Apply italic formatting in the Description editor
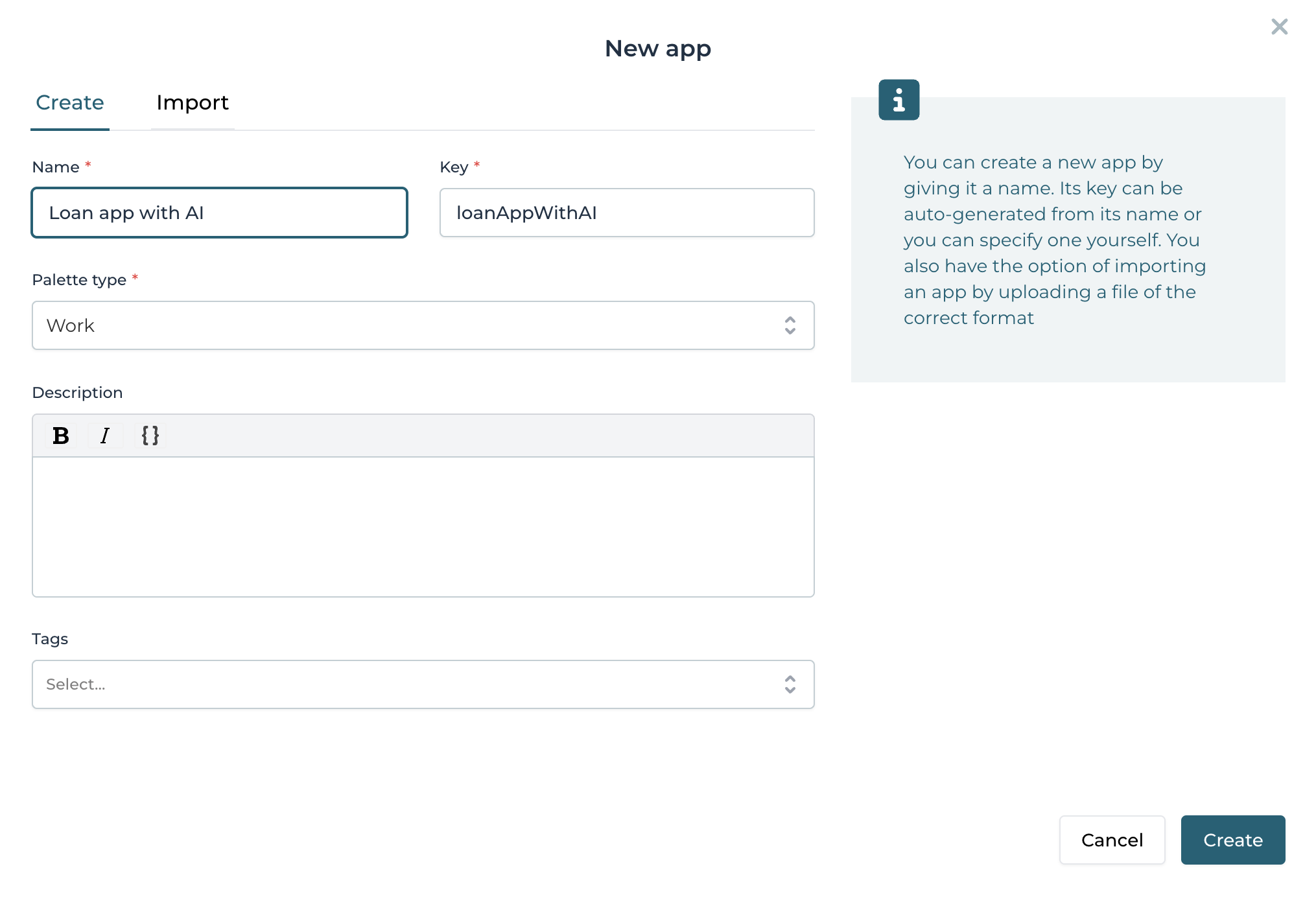This screenshot has width=1316, height=897. (105, 436)
